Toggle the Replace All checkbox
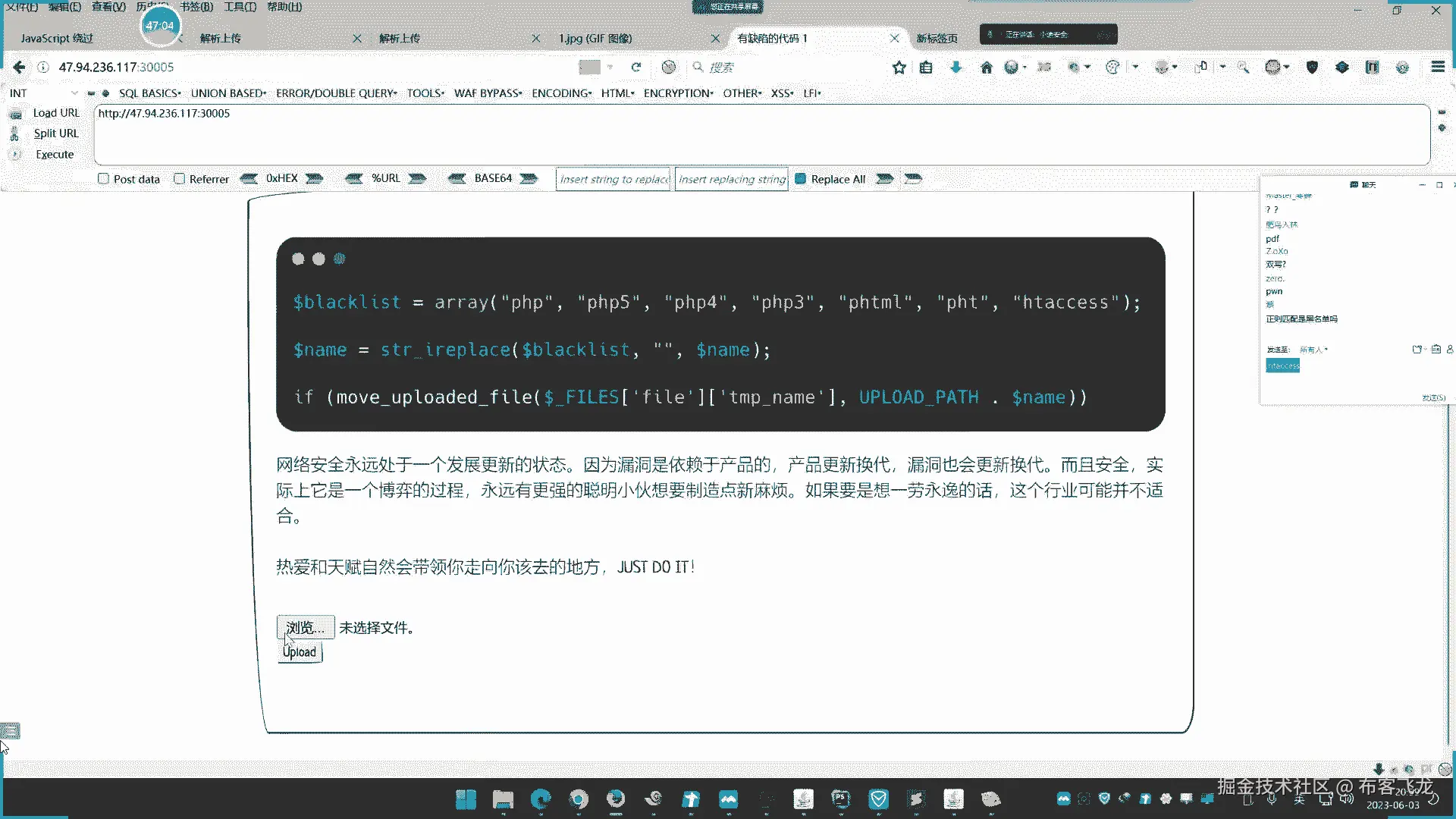This screenshot has width=1456, height=819. [x=800, y=179]
